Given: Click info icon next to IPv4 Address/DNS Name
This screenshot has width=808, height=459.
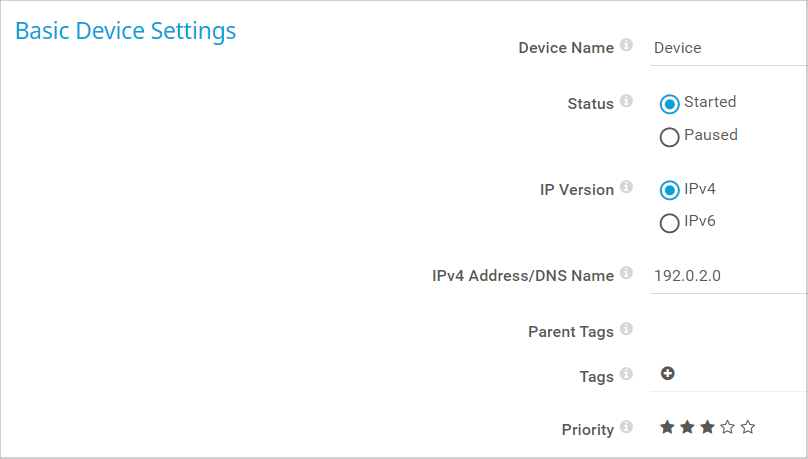Looking at the screenshot, I should click(626, 273).
